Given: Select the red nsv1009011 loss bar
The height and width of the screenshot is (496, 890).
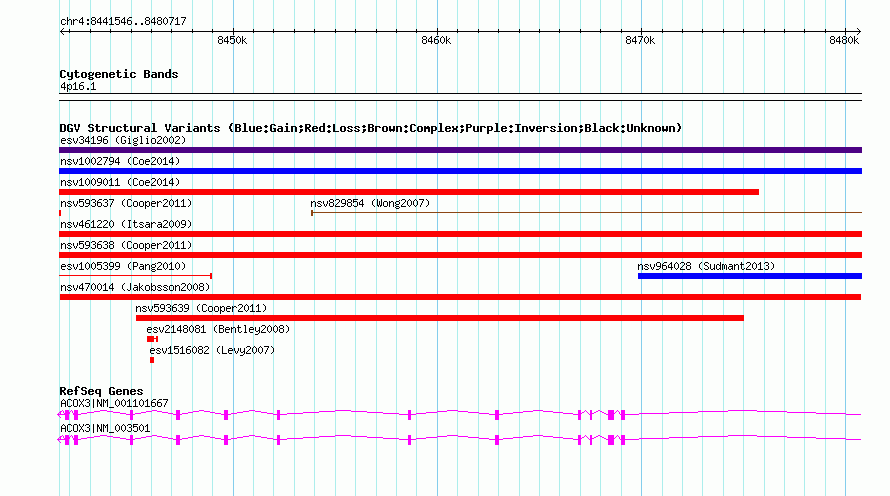Looking at the screenshot, I should click(409, 192).
